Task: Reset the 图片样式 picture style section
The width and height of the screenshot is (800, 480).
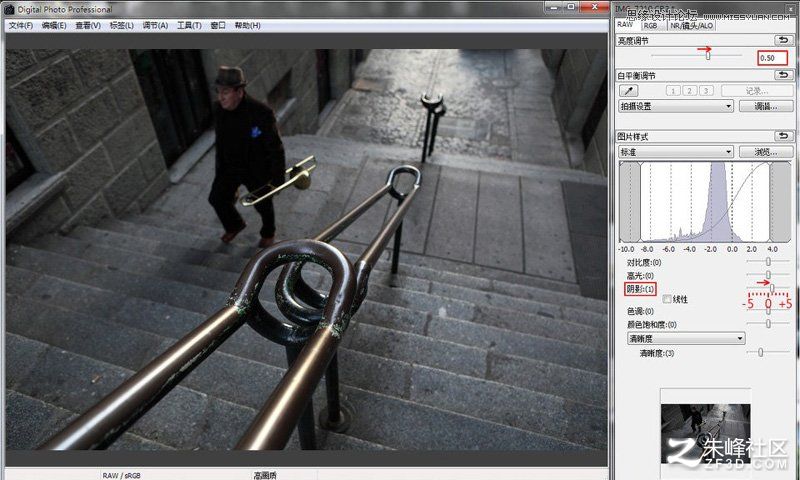Action: click(783, 136)
